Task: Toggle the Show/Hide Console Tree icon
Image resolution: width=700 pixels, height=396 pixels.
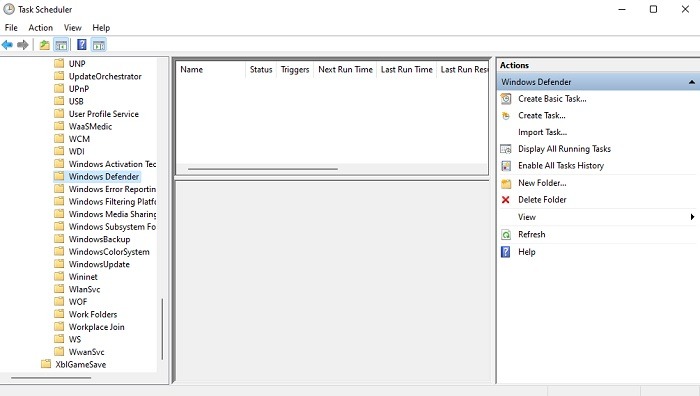Action: [61, 45]
